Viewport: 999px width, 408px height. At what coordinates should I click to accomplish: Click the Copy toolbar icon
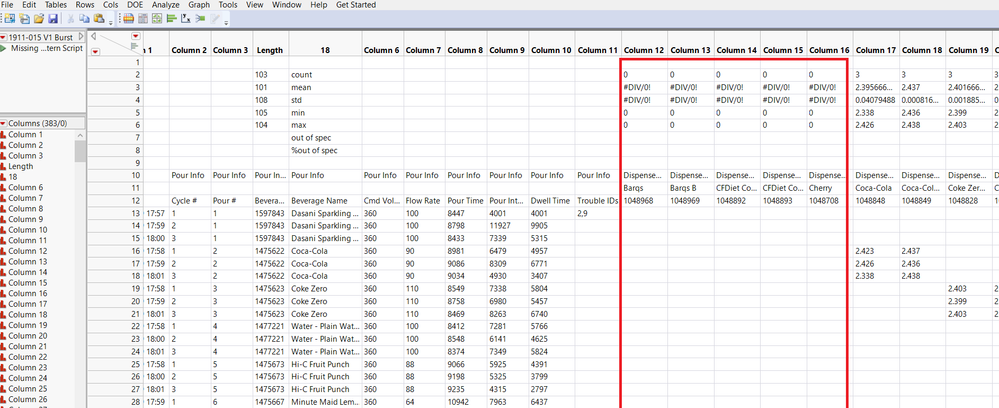click(x=84, y=19)
